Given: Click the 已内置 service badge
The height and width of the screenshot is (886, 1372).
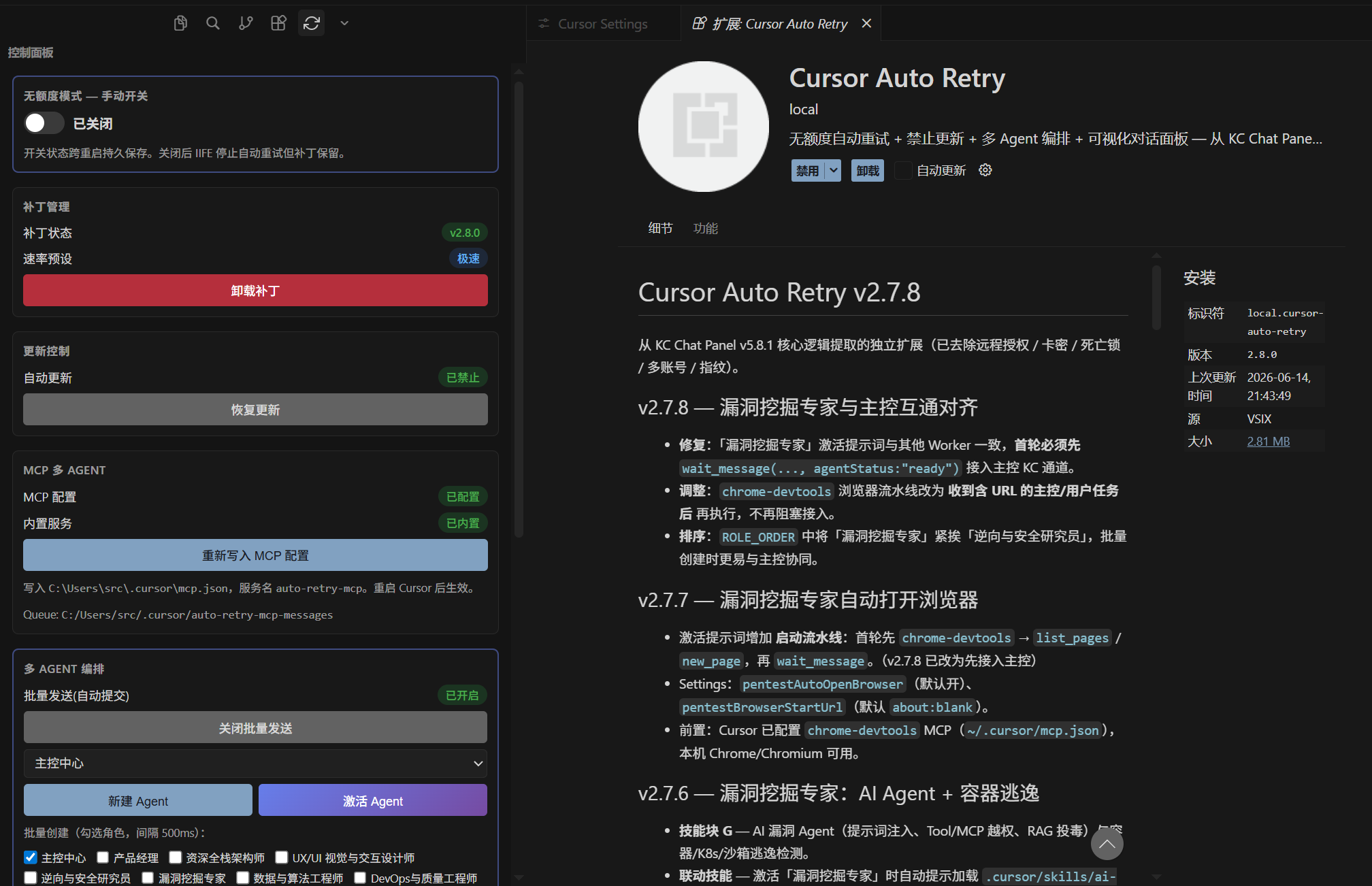Looking at the screenshot, I should 463,523.
